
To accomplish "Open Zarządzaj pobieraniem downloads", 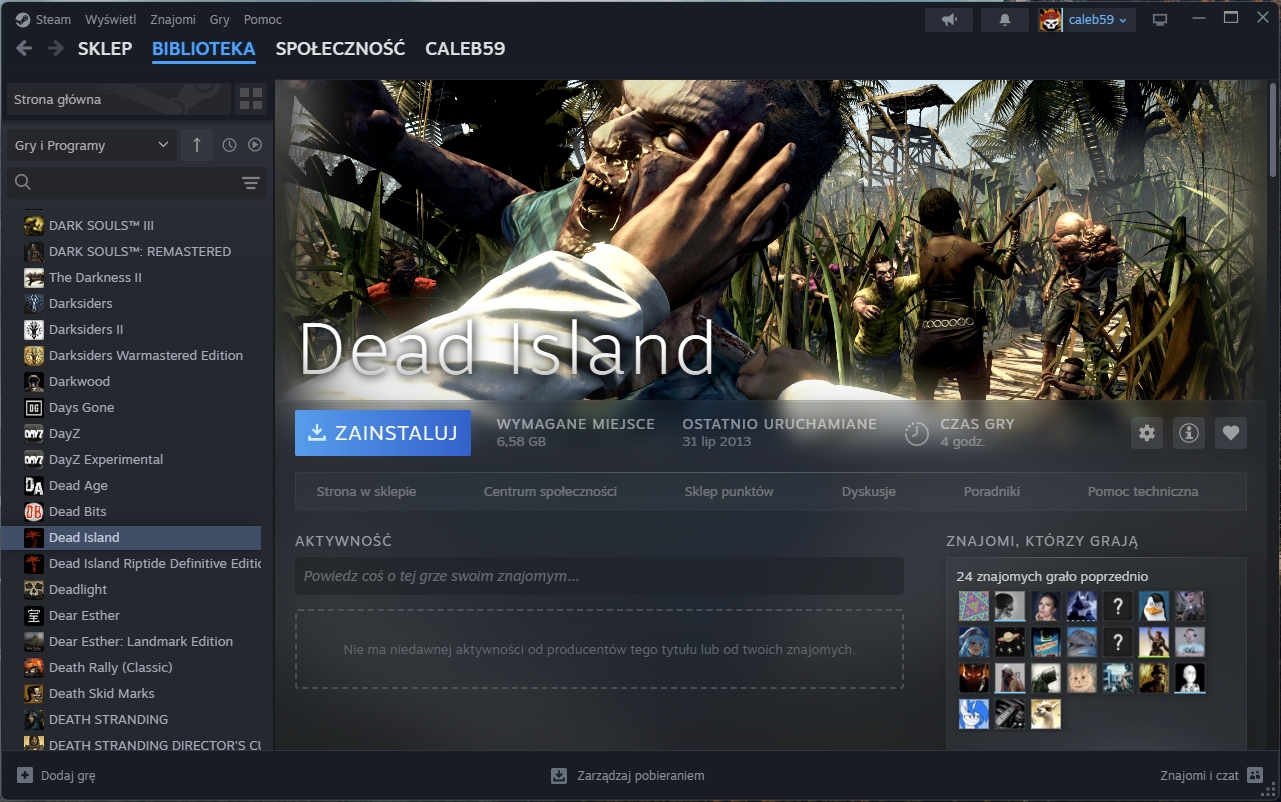I will [x=628, y=775].
